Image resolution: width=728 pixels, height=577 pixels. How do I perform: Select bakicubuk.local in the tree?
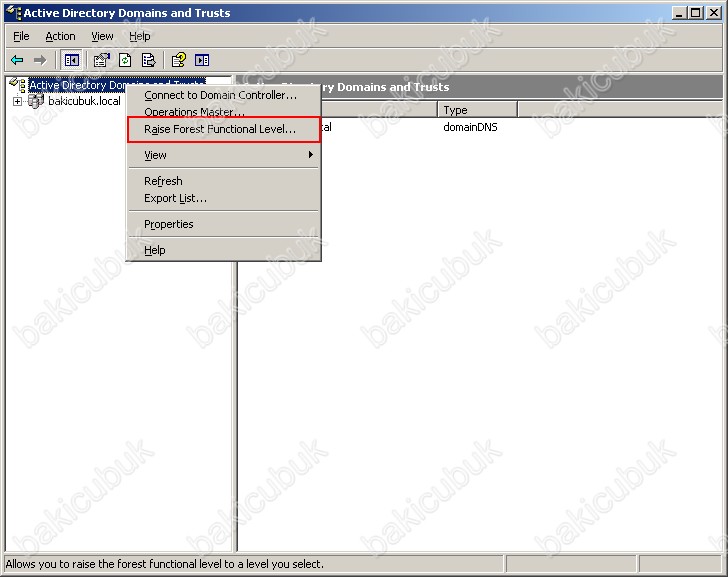coord(84,101)
